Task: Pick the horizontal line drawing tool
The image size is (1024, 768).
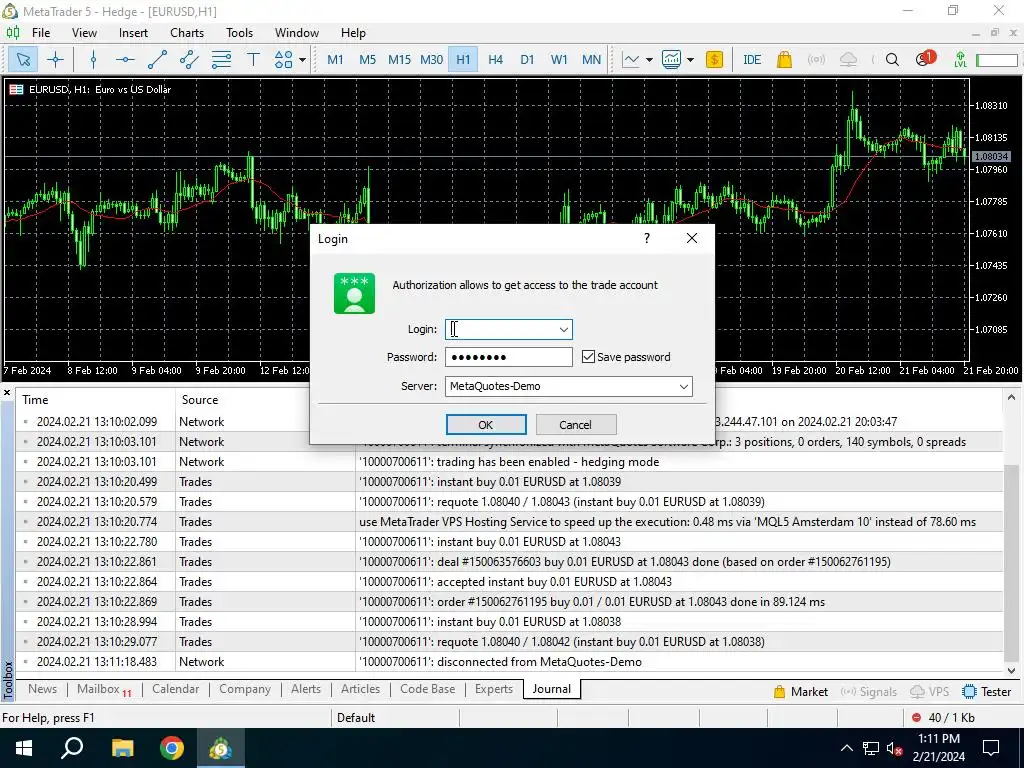Action: pos(125,60)
